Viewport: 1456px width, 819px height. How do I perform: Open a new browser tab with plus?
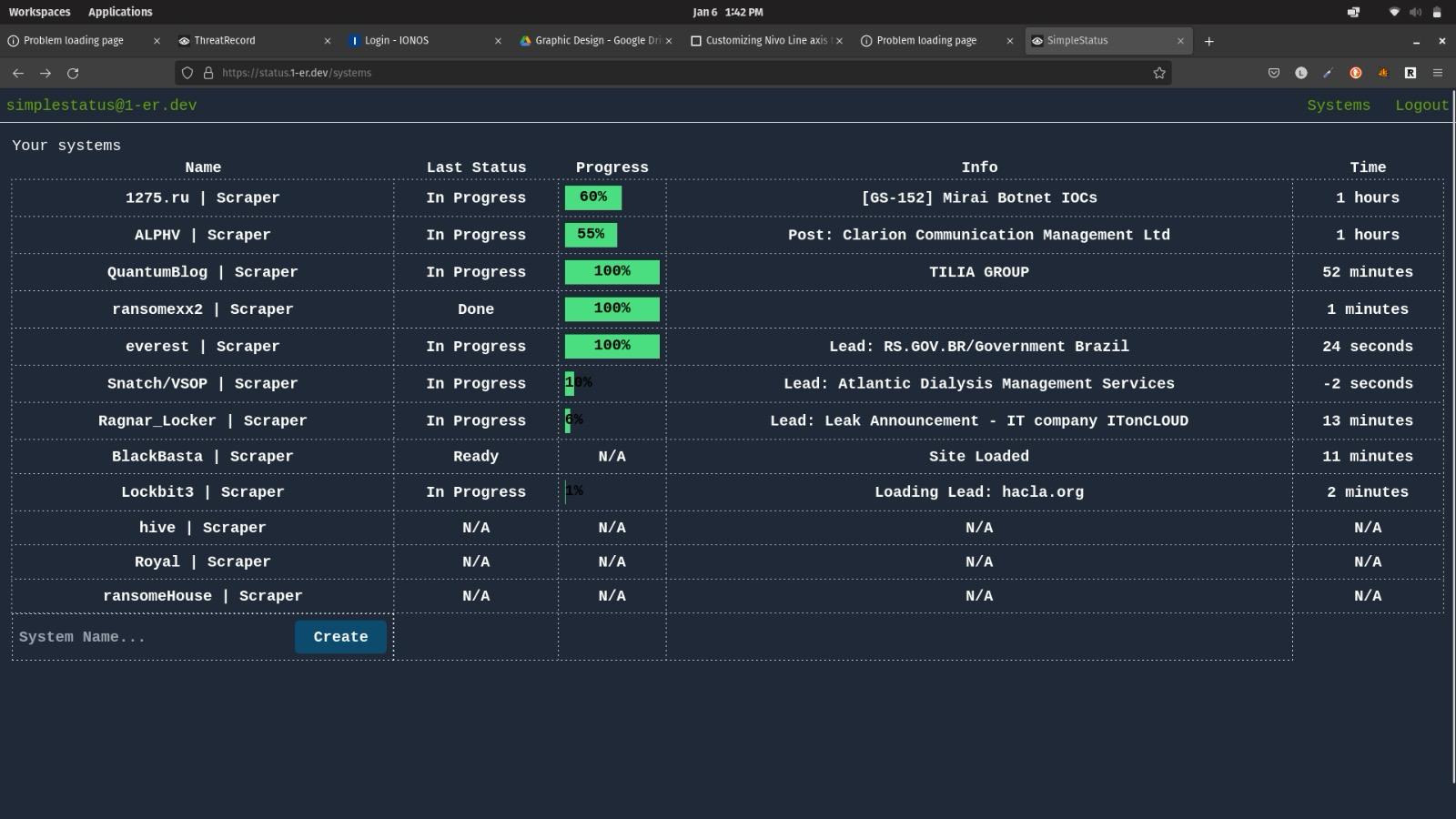coord(1208,41)
